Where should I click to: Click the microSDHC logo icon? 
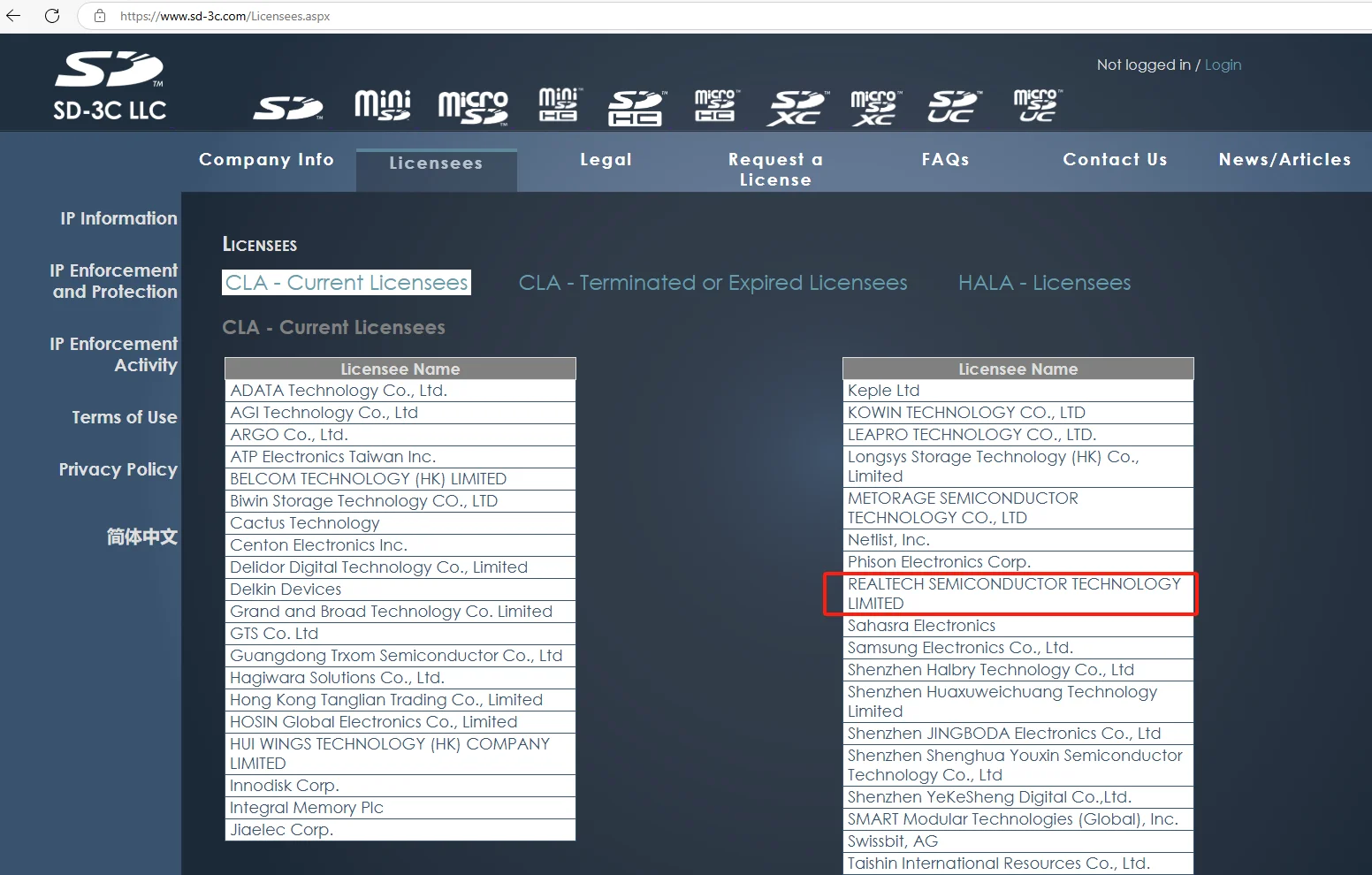pos(715,105)
